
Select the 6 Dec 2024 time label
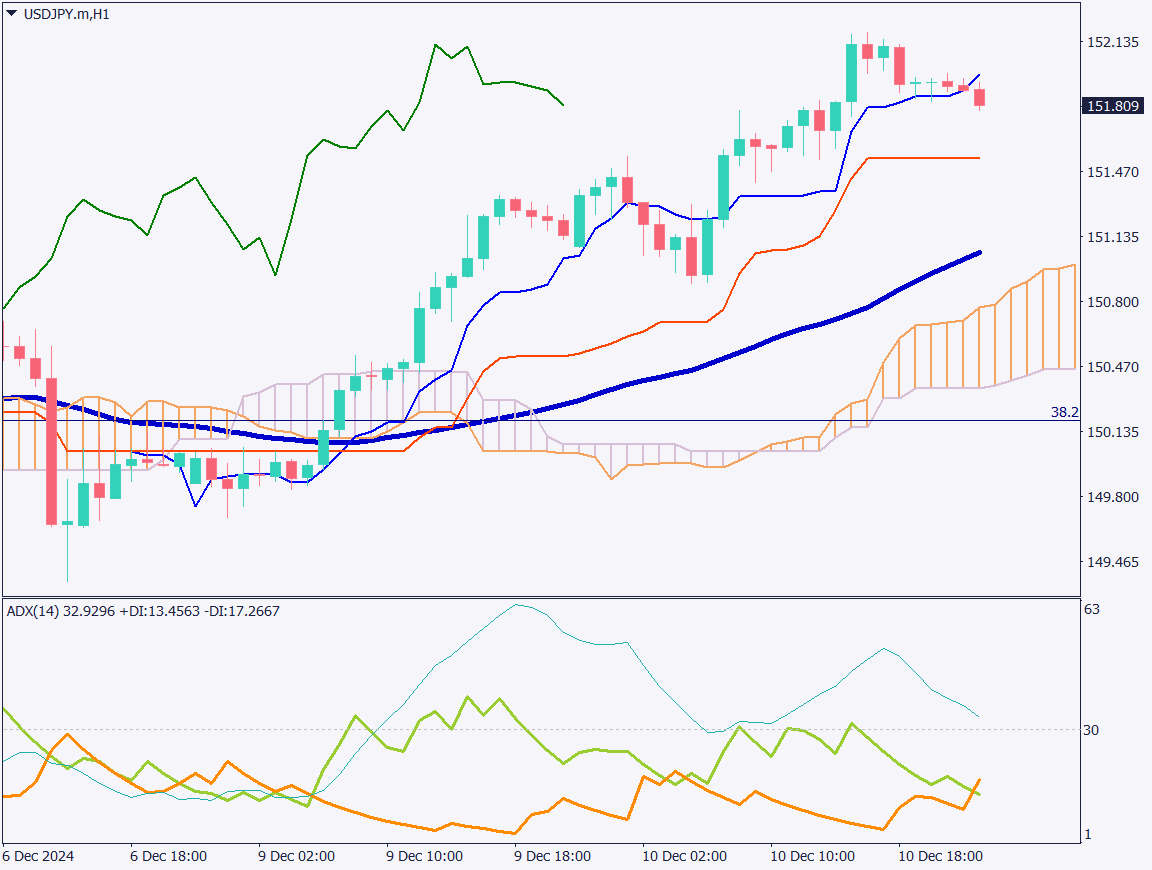point(38,857)
